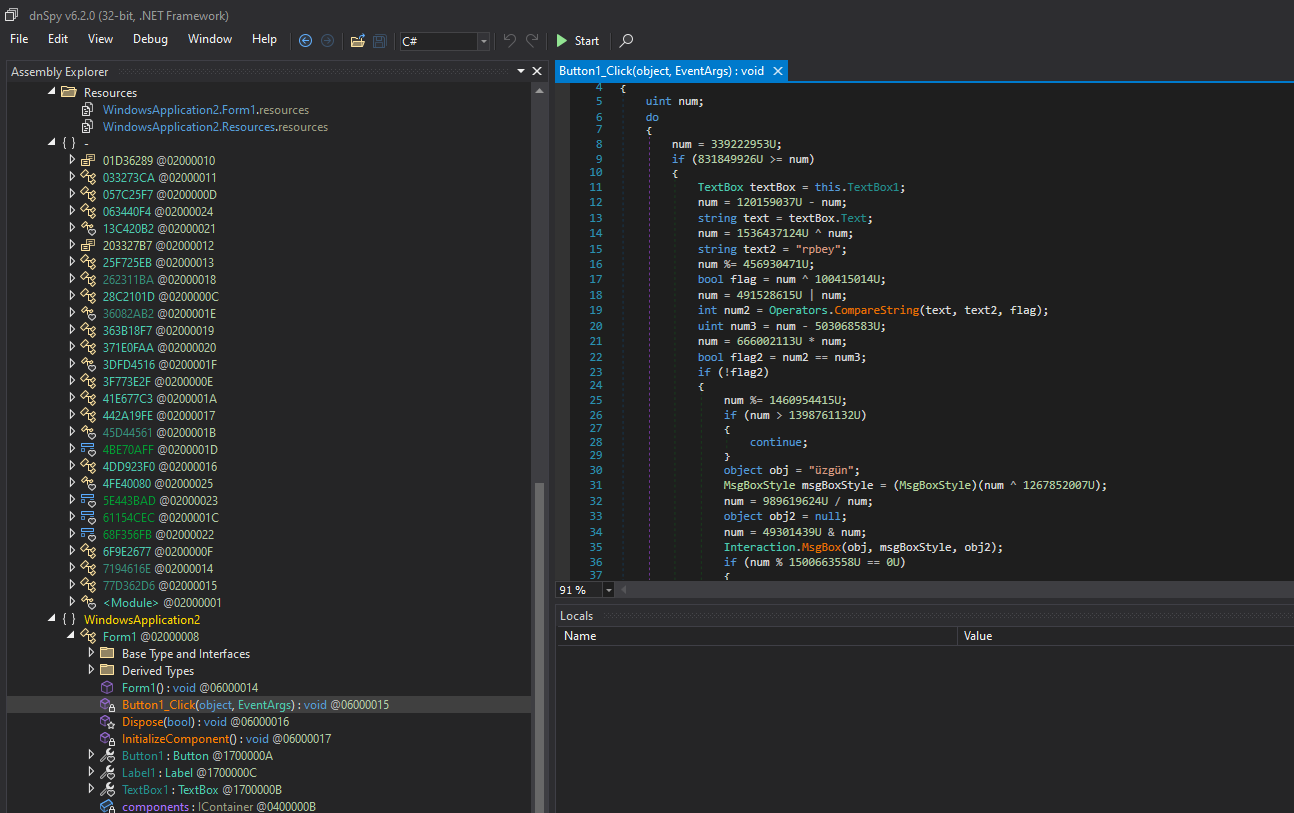Viewport: 1294px width, 813px height.
Task: Click the Label1 property wrench icon
Action: pos(107,772)
